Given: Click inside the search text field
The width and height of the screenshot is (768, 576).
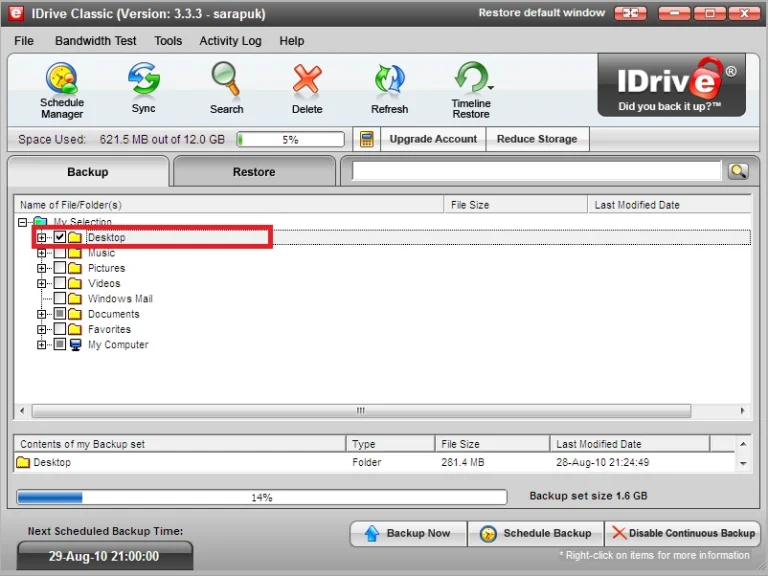Looking at the screenshot, I should point(536,171).
